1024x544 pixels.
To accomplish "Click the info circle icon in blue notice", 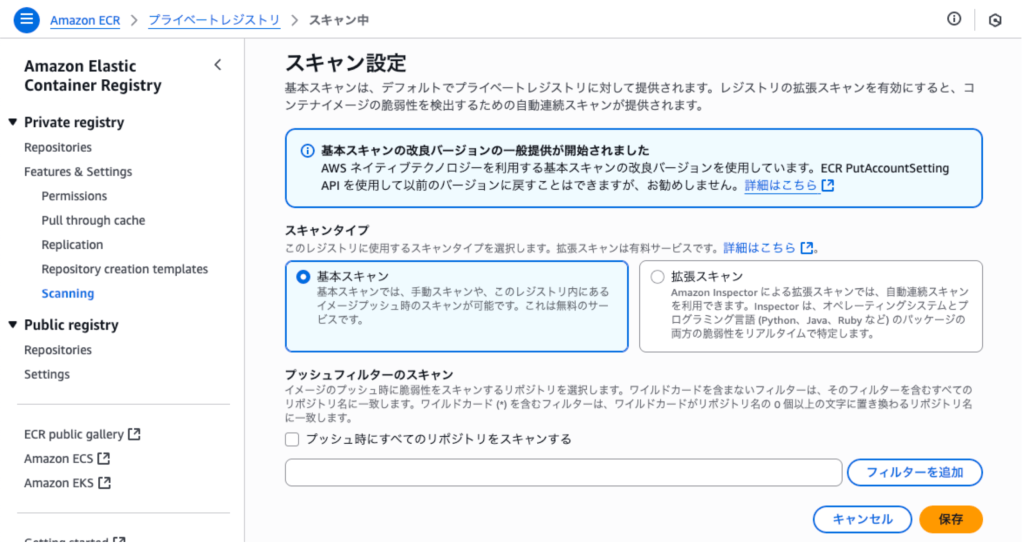I will 308,151.
